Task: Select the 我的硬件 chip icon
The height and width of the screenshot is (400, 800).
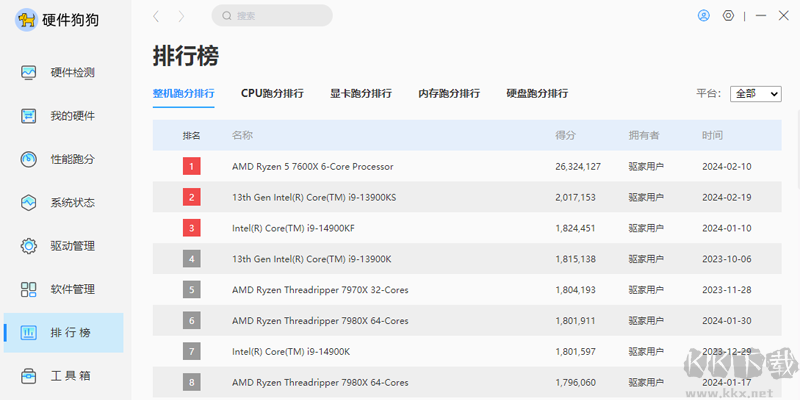Action: coord(29,116)
